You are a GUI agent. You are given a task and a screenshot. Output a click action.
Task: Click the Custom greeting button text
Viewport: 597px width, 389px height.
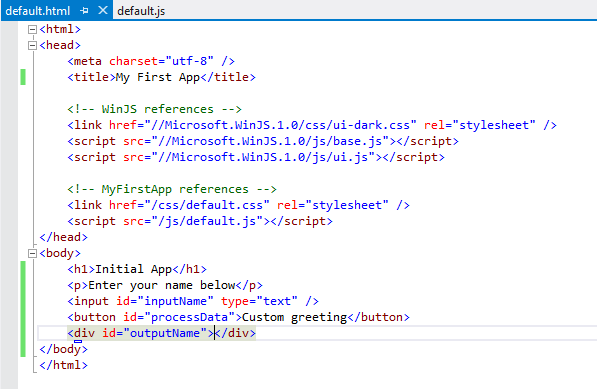(x=295, y=317)
